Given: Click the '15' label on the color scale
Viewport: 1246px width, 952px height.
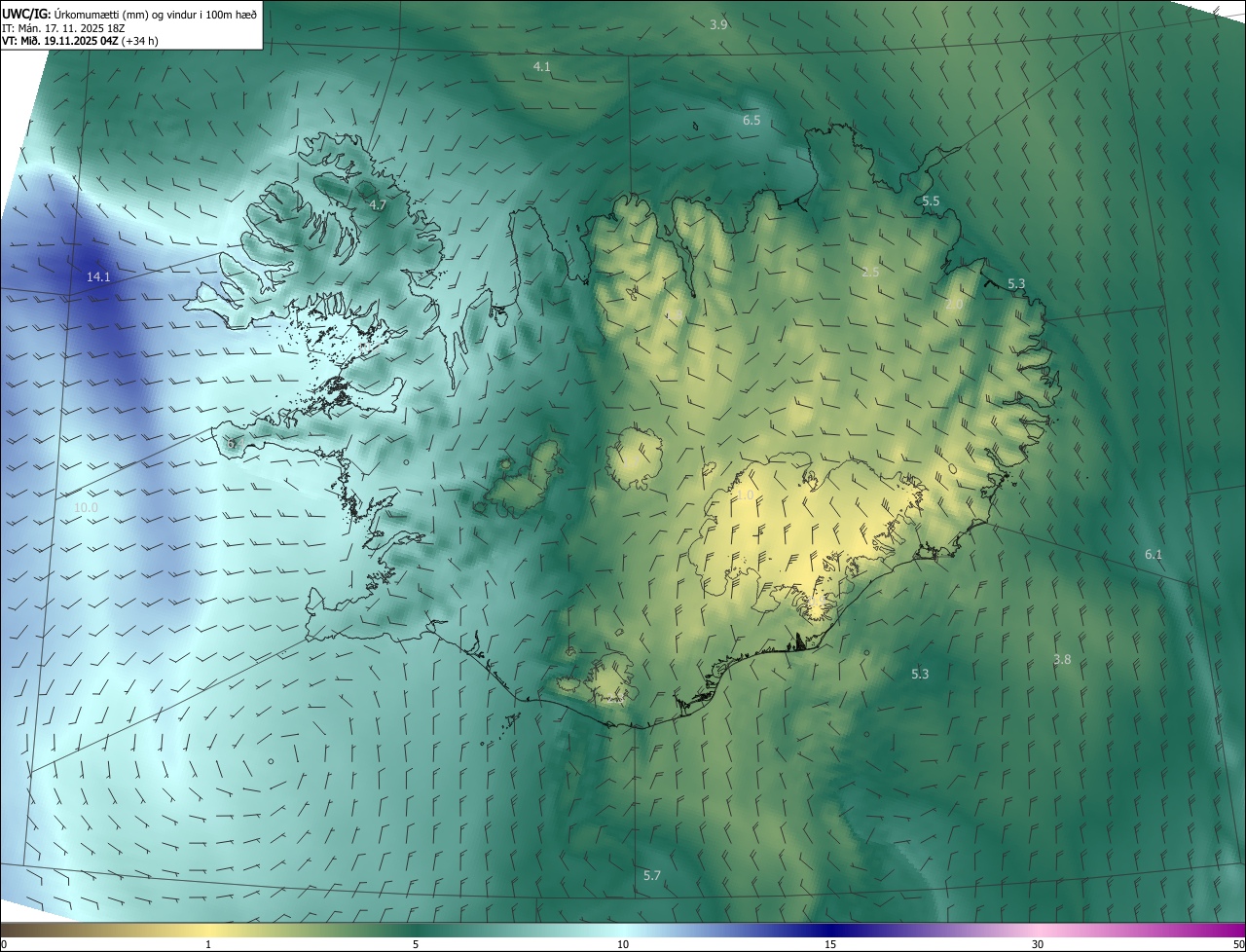Looking at the screenshot, I should (830, 945).
